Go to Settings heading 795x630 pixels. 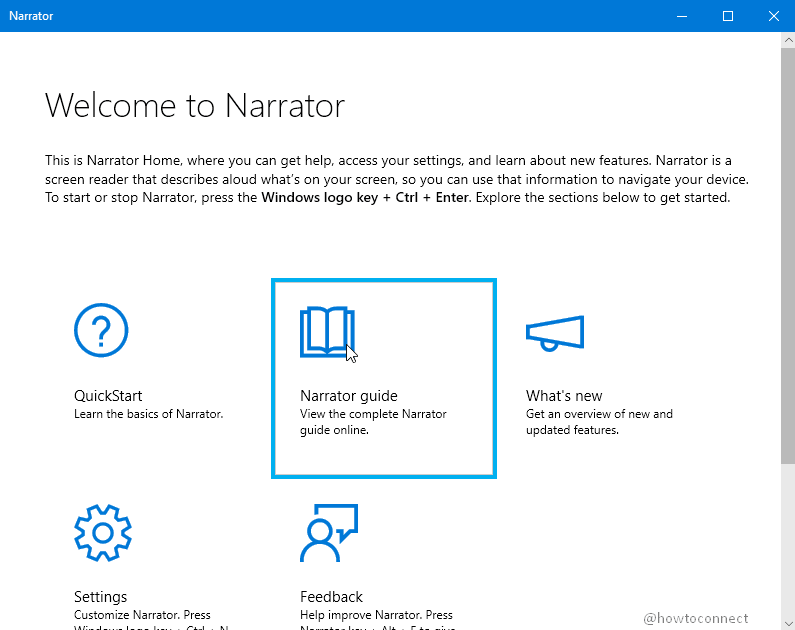tap(100, 597)
